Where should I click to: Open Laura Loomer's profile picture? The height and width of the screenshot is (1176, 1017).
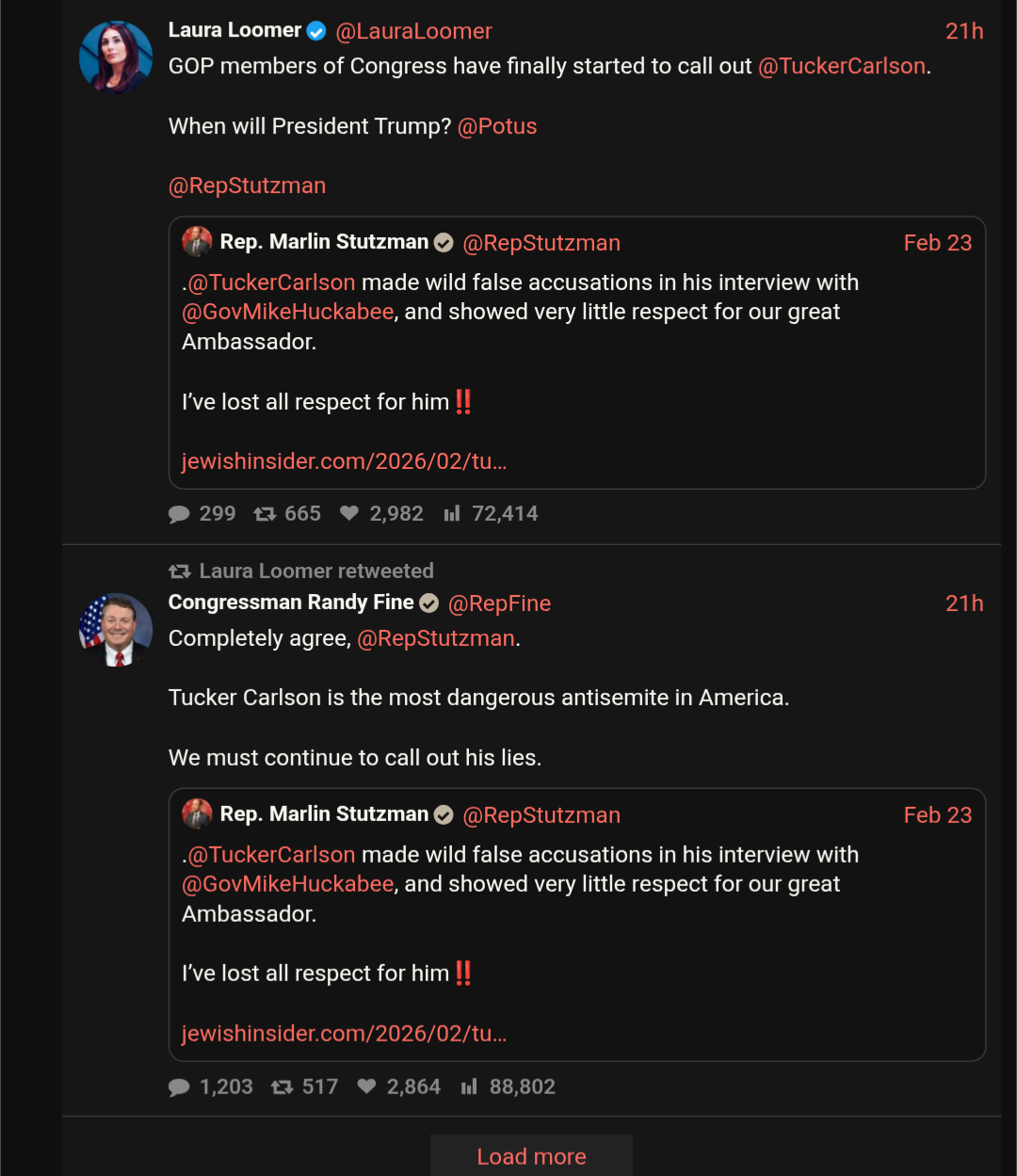(116, 57)
